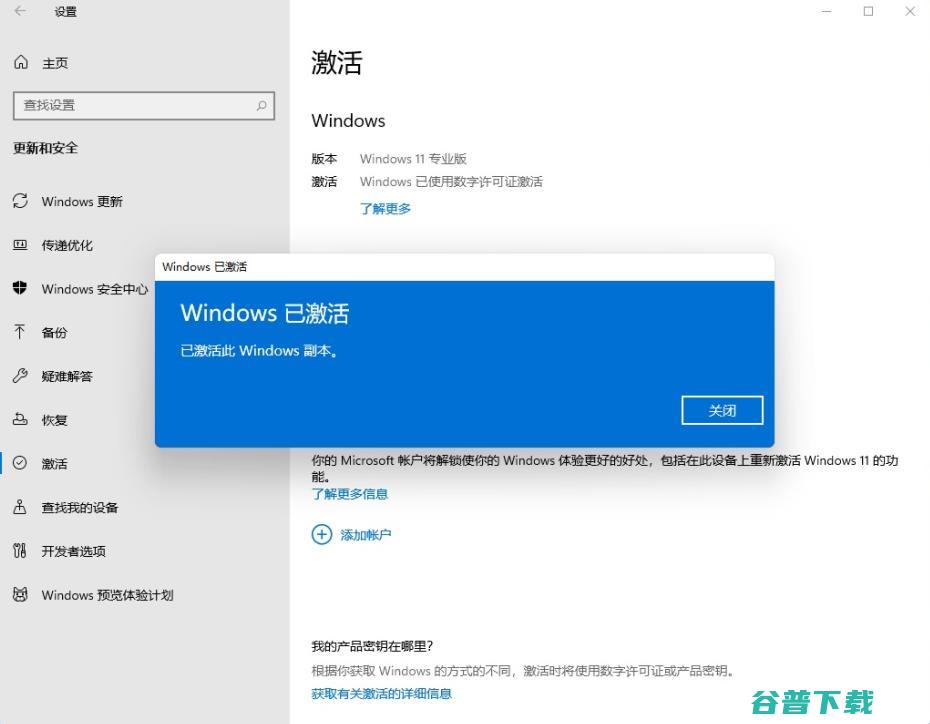The width and height of the screenshot is (930, 724).
Task: Select the 传递优化 icon
Action: pos(18,245)
